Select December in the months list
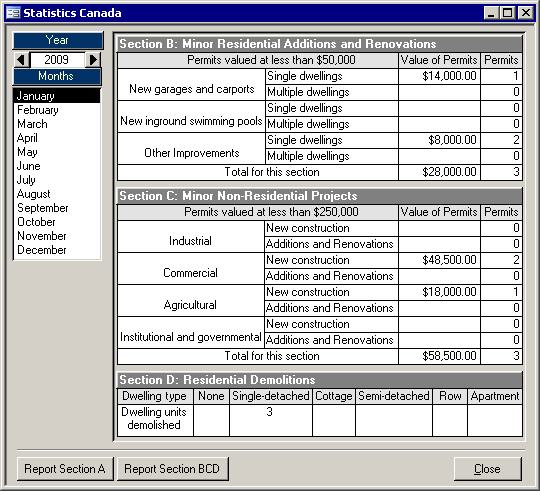540x491 pixels. tap(57, 250)
